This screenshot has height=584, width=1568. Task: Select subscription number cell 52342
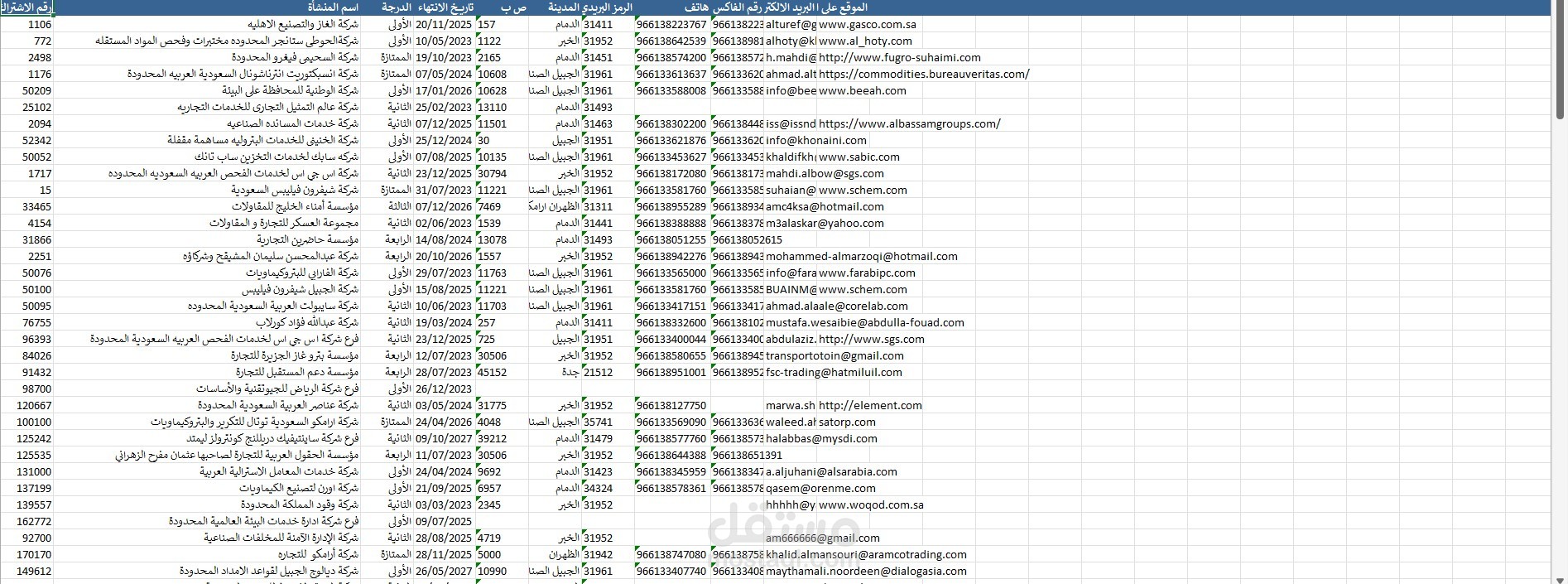point(26,140)
